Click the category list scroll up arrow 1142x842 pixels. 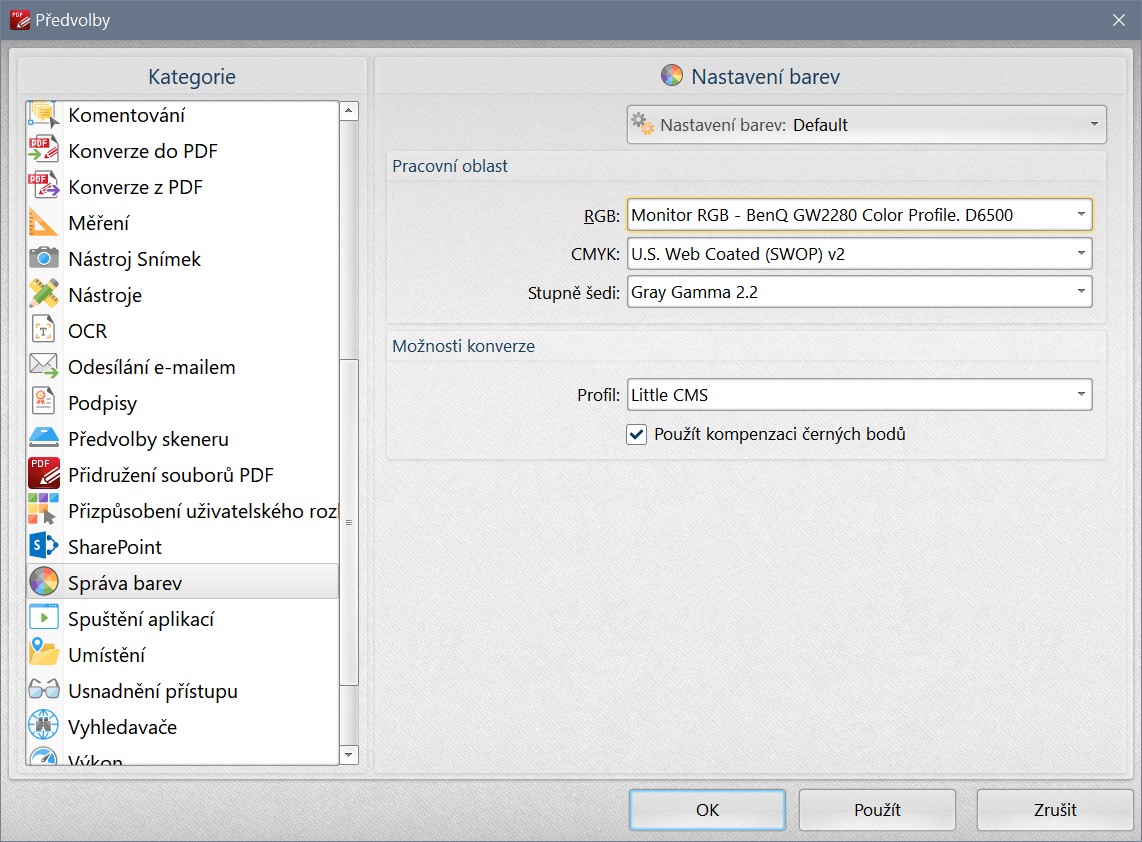pos(349,111)
